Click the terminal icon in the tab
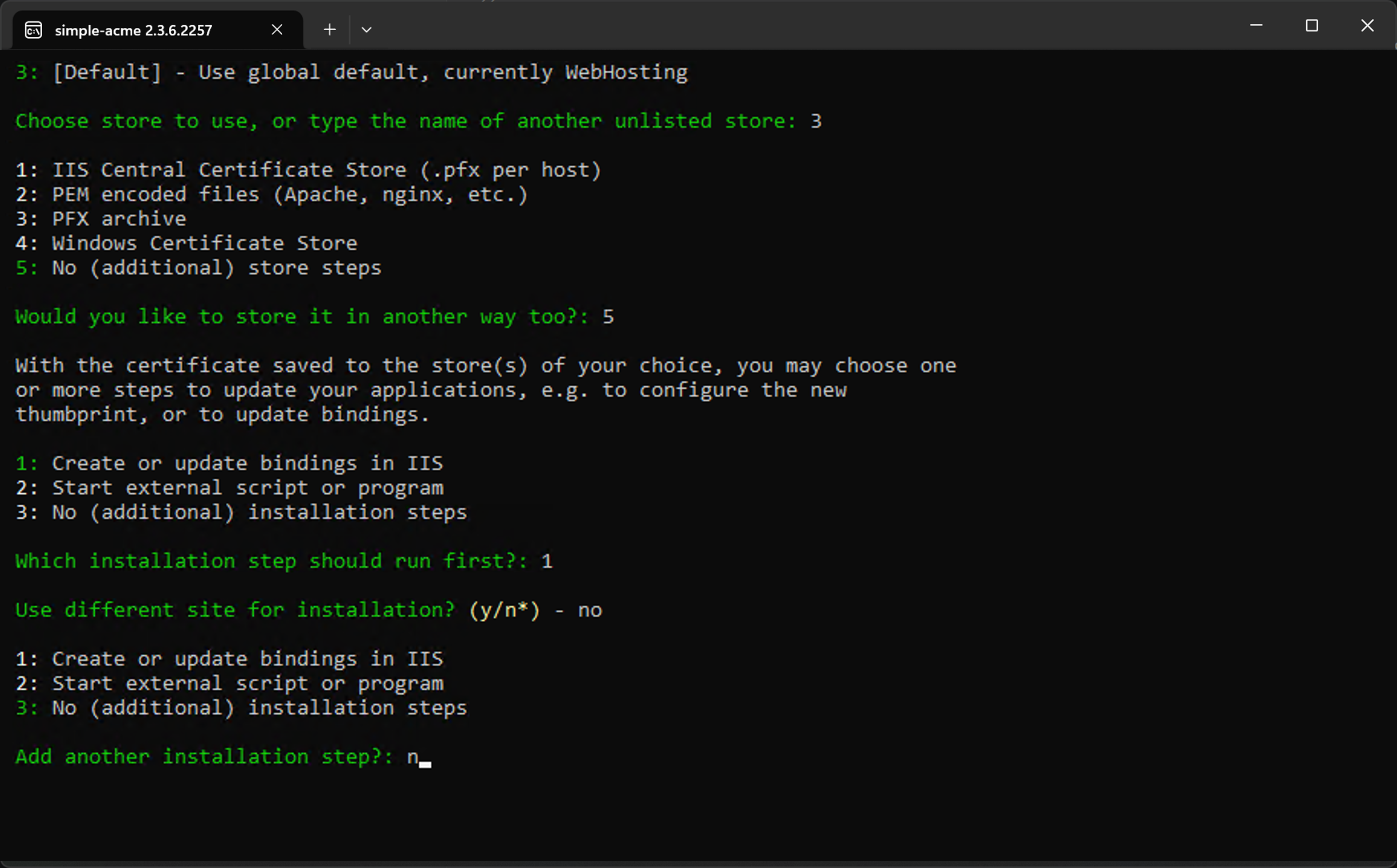The height and width of the screenshot is (868, 1397). 33,30
